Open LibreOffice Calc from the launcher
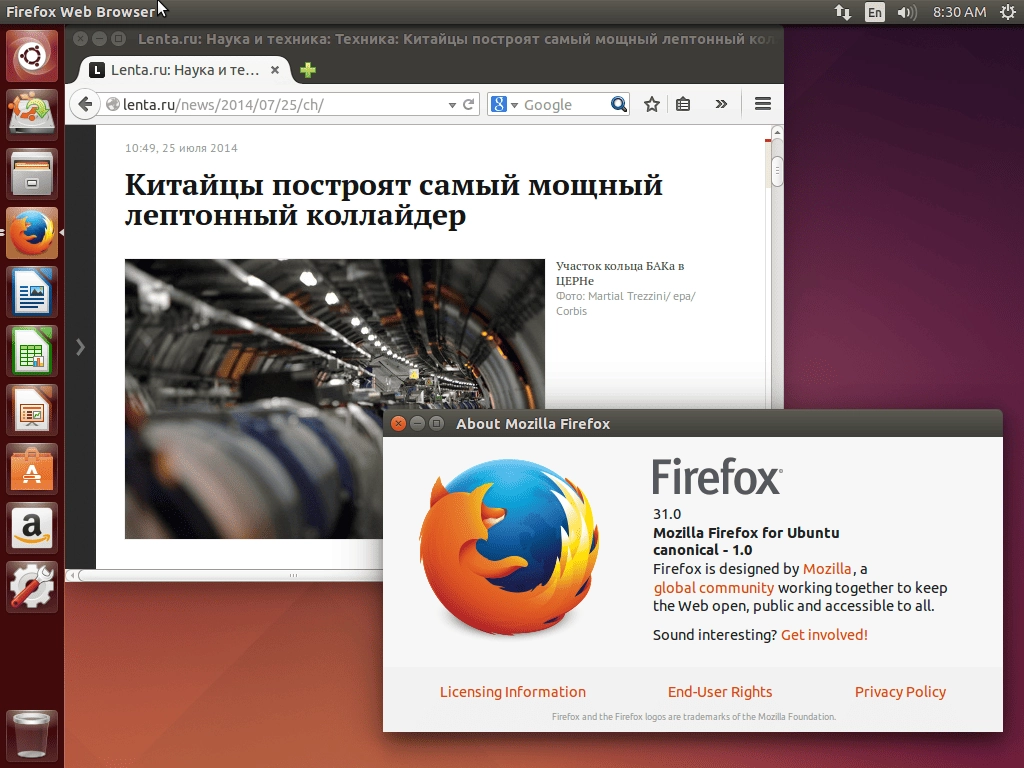The width and height of the screenshot is (1024, 768). pos(32,351)
